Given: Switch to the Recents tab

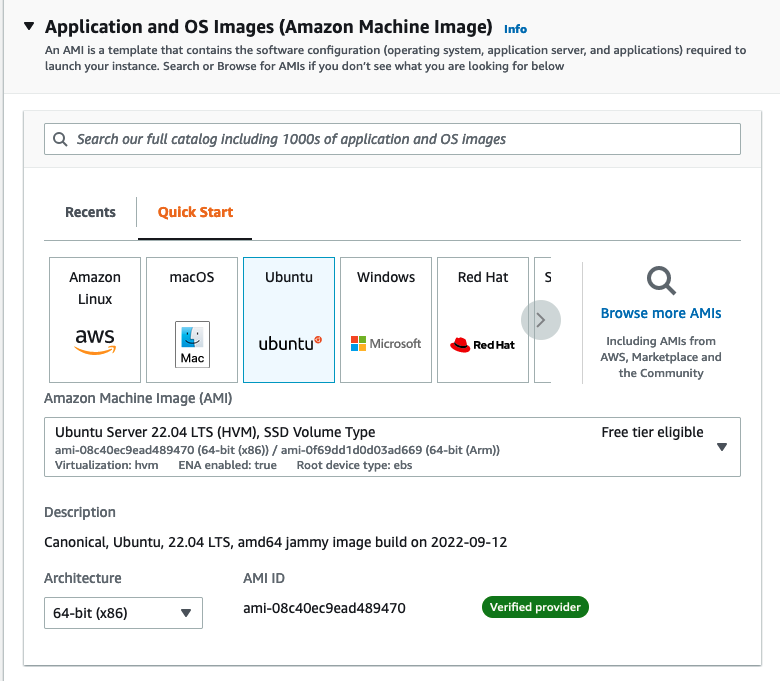Looking at the screenshot, I should (x=90, y=212).
